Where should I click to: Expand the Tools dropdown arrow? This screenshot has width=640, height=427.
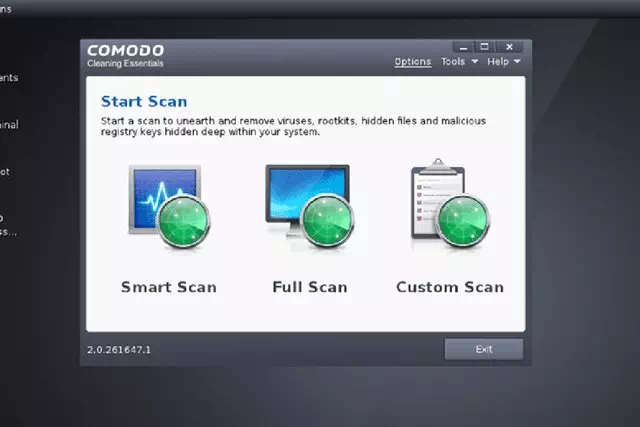click(475, 62)
